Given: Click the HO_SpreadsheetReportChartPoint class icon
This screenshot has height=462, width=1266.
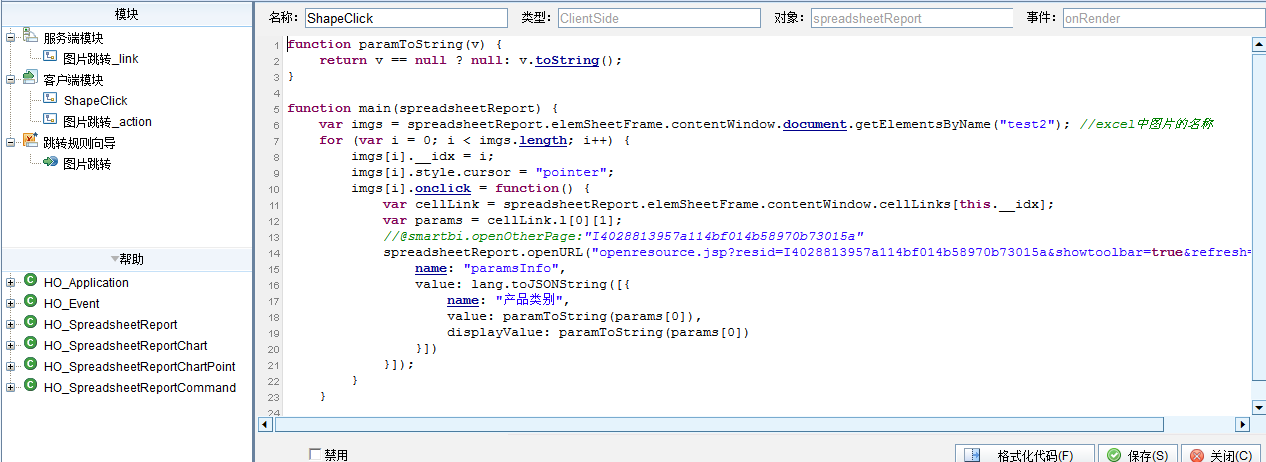Looking at the screenshot, I should point(30,366).
